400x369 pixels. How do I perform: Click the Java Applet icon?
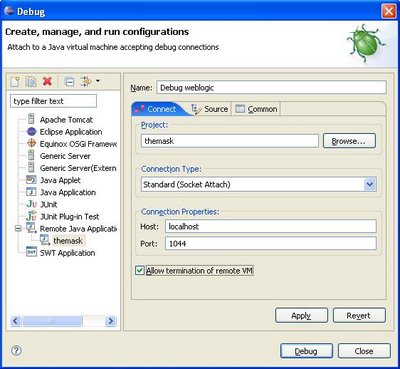(x=31, y=180)
